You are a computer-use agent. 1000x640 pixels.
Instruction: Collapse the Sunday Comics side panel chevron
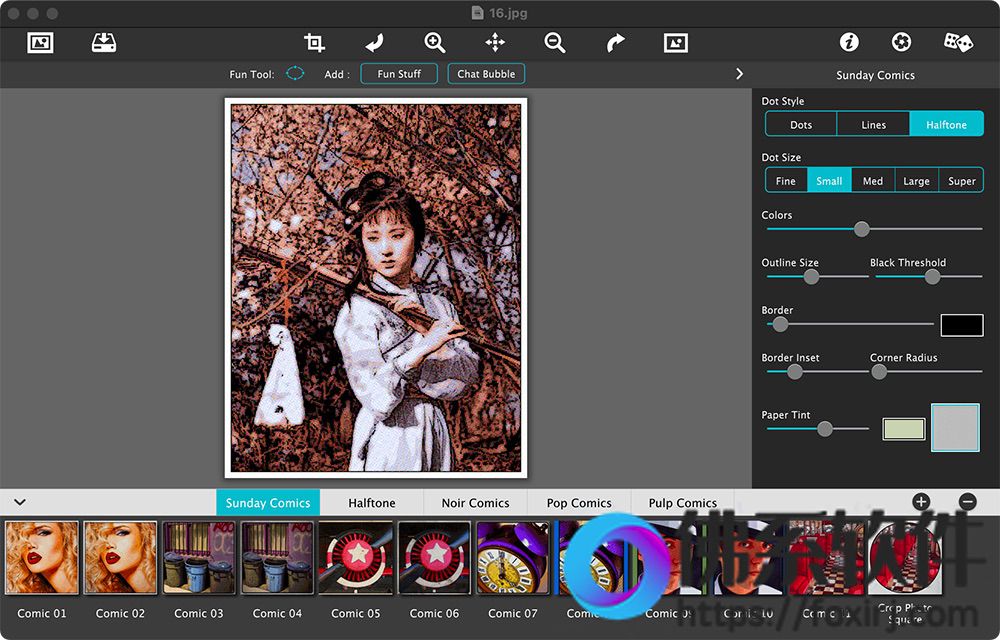739,74
